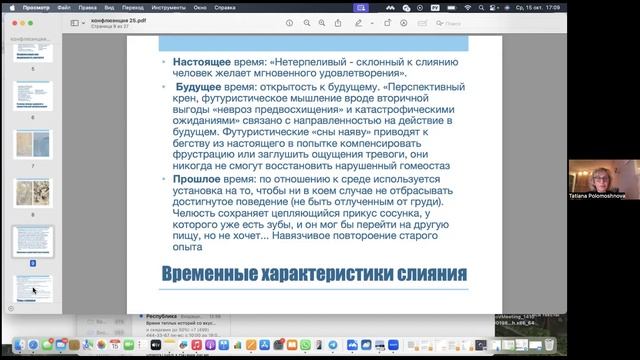Click the form filling toolbar icon
The width and height of the screenshot is (640, 360).
coord(422,23)
